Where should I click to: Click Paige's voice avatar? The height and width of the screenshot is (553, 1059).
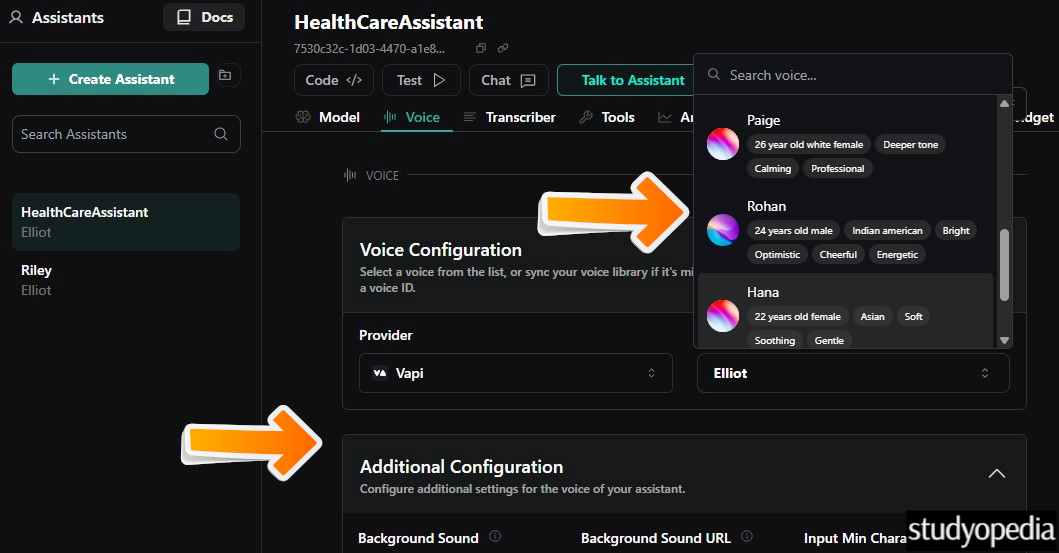click(x=723, y=144)
